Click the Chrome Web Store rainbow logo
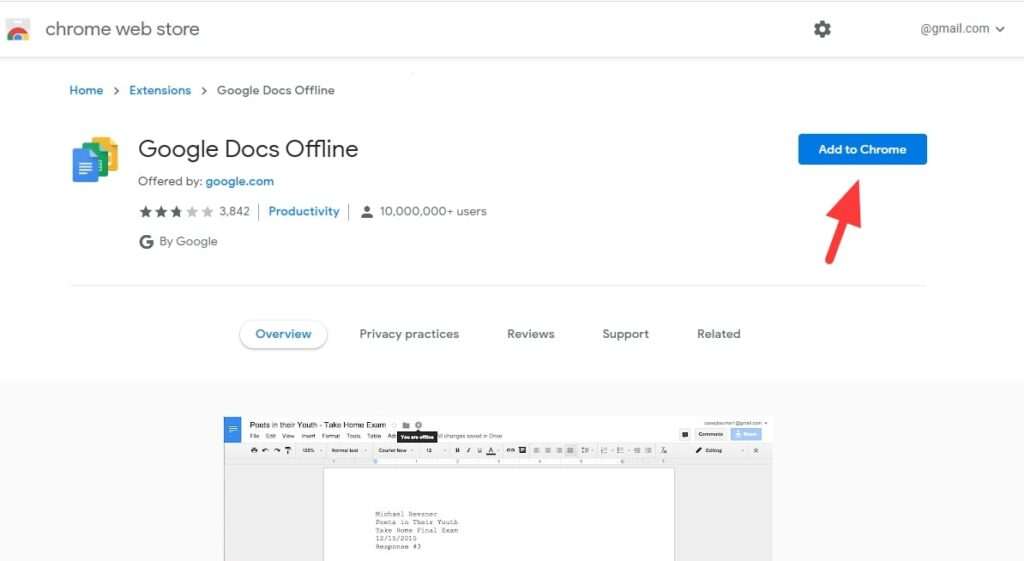This screenshot has height=561, width=1024. click(18, 29)
